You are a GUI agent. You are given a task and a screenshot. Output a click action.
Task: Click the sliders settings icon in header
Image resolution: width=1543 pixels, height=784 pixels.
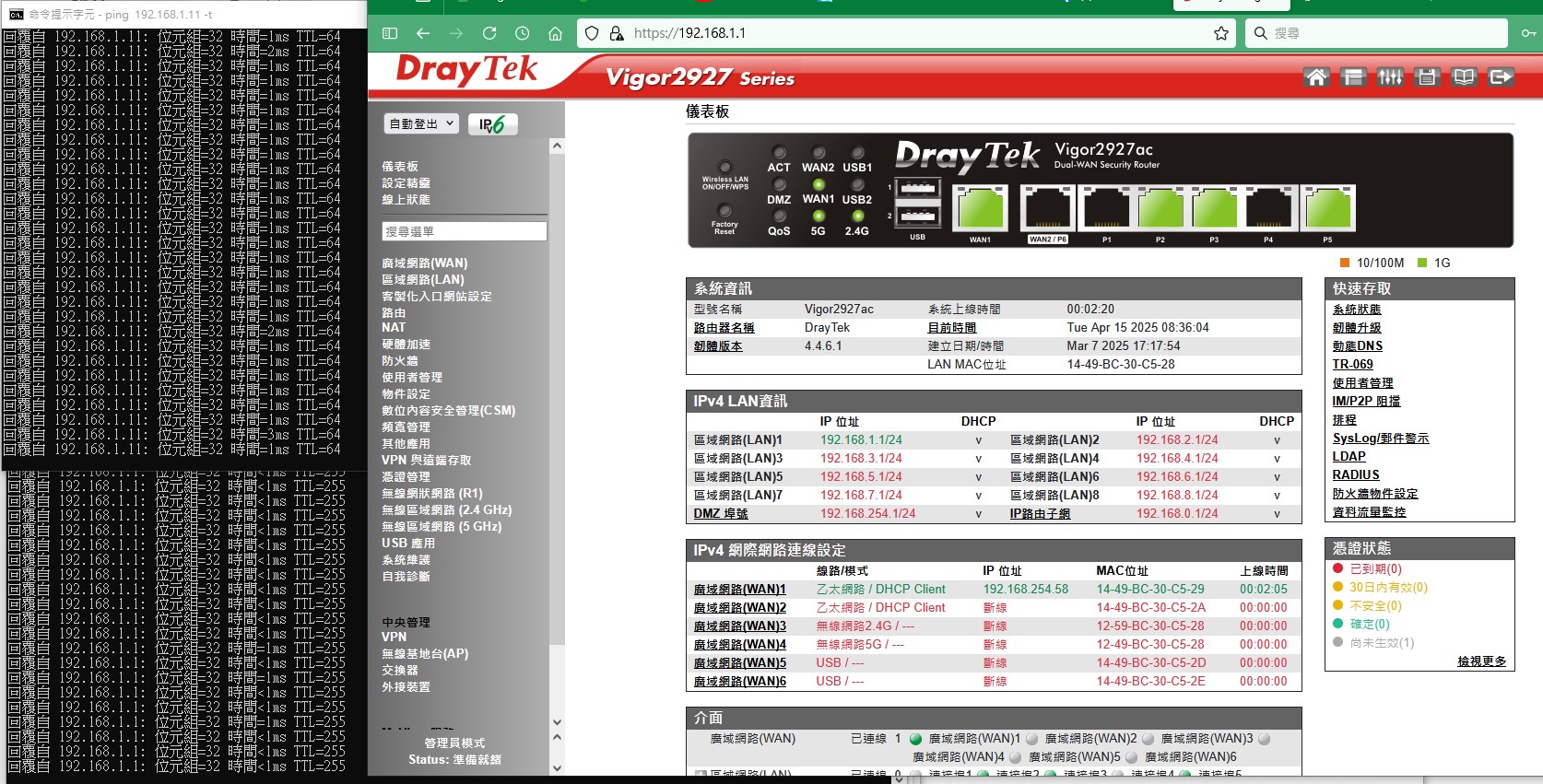[x=1390, y=77]
